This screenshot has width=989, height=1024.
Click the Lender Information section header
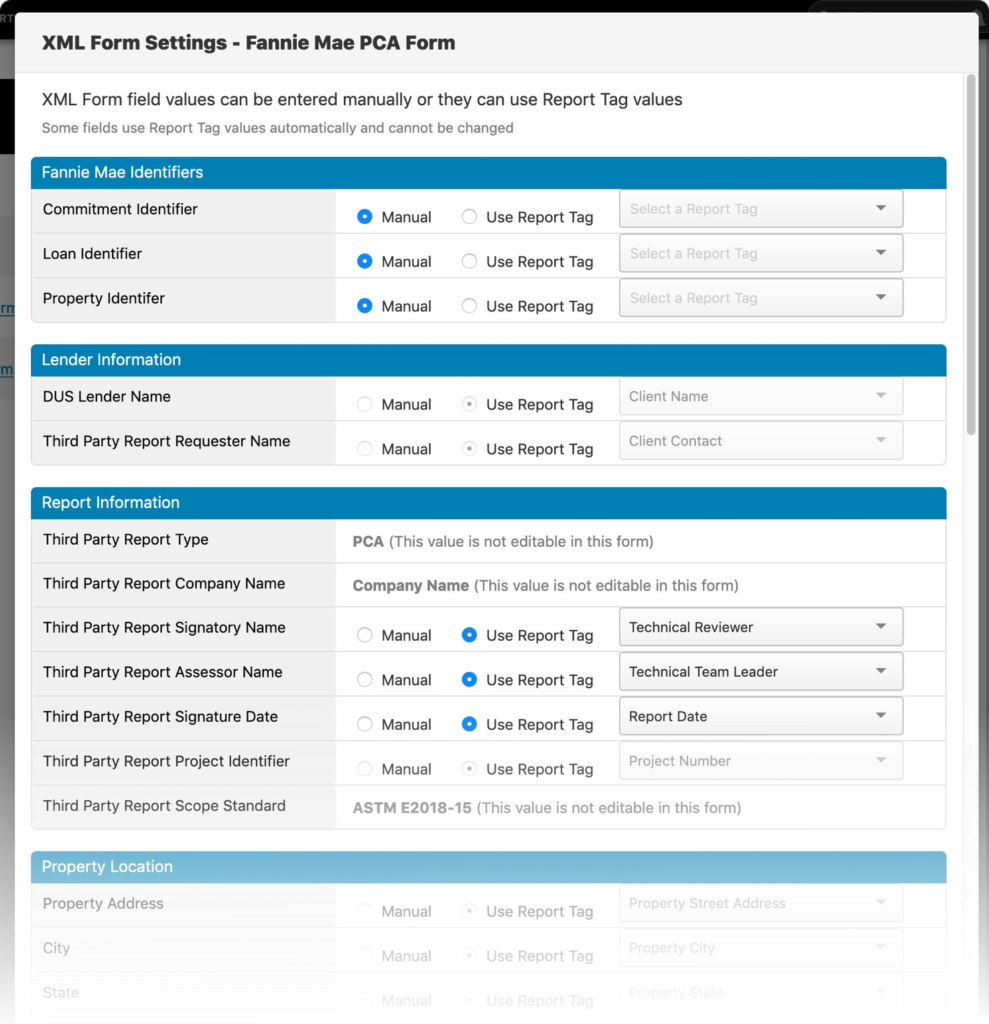point(489,360)
